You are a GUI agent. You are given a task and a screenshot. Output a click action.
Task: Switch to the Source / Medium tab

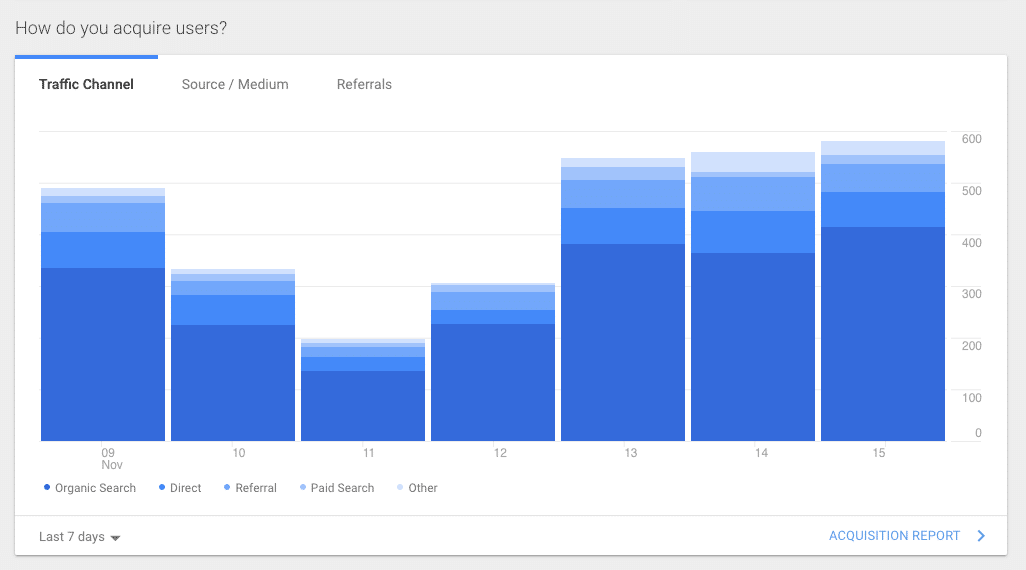click(235, 84)
